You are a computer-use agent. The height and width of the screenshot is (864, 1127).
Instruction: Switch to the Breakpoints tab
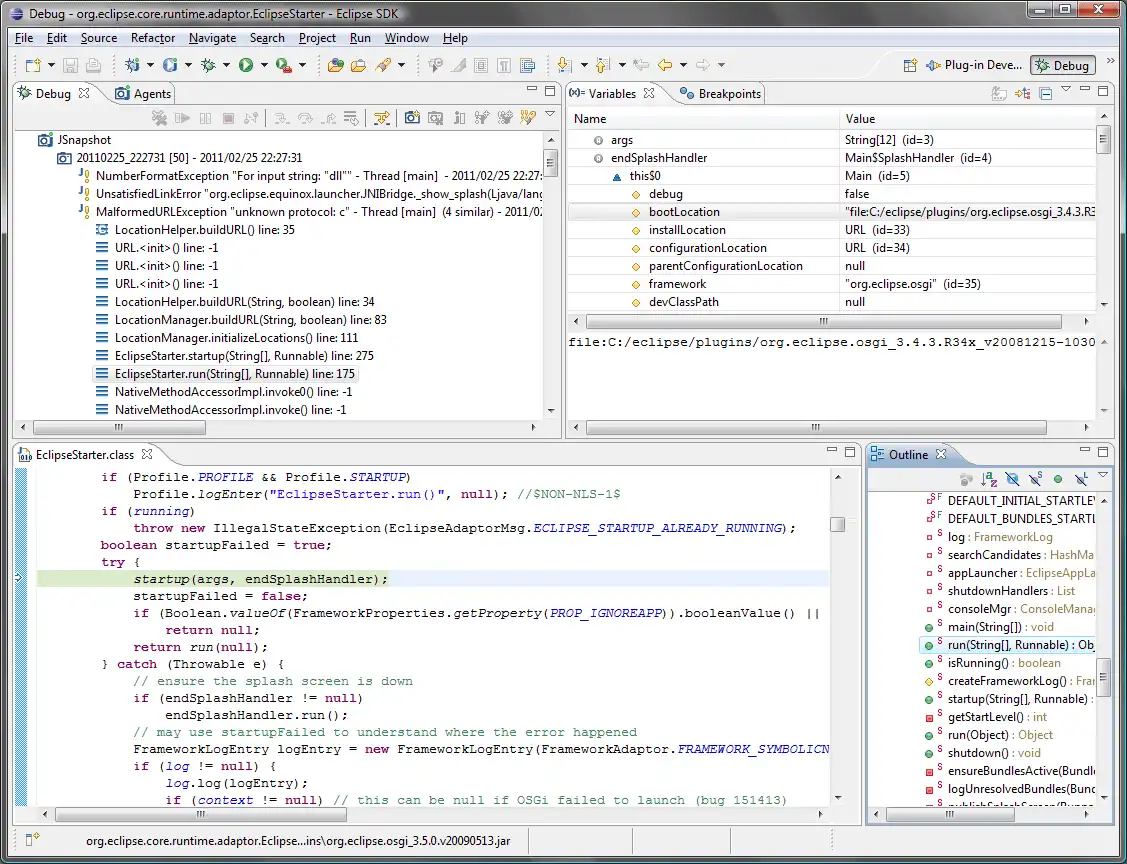tap(720, 93)
